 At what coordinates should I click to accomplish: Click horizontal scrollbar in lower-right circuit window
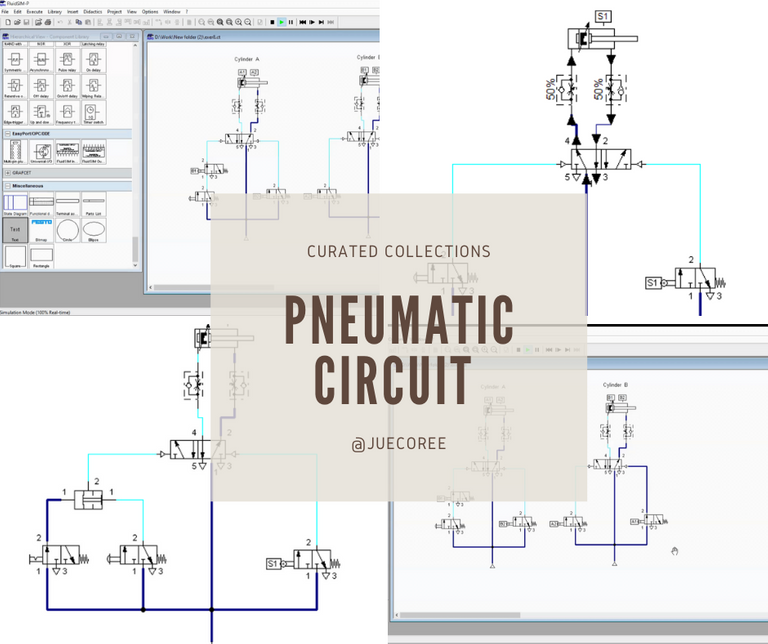coord(460,615)
